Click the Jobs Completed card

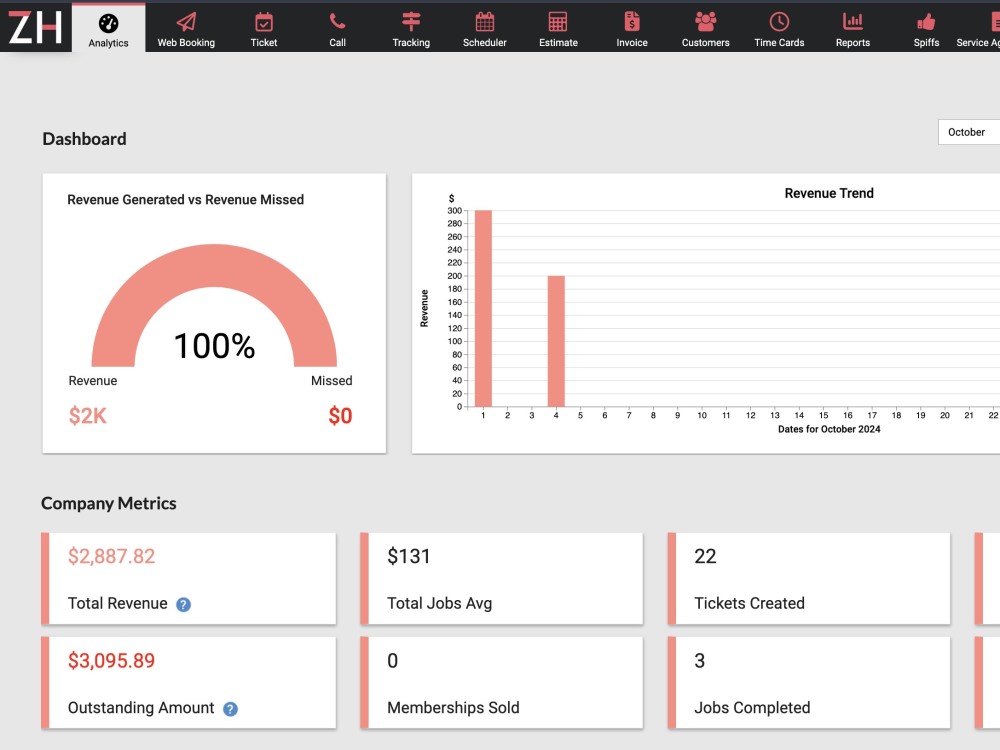809,682
